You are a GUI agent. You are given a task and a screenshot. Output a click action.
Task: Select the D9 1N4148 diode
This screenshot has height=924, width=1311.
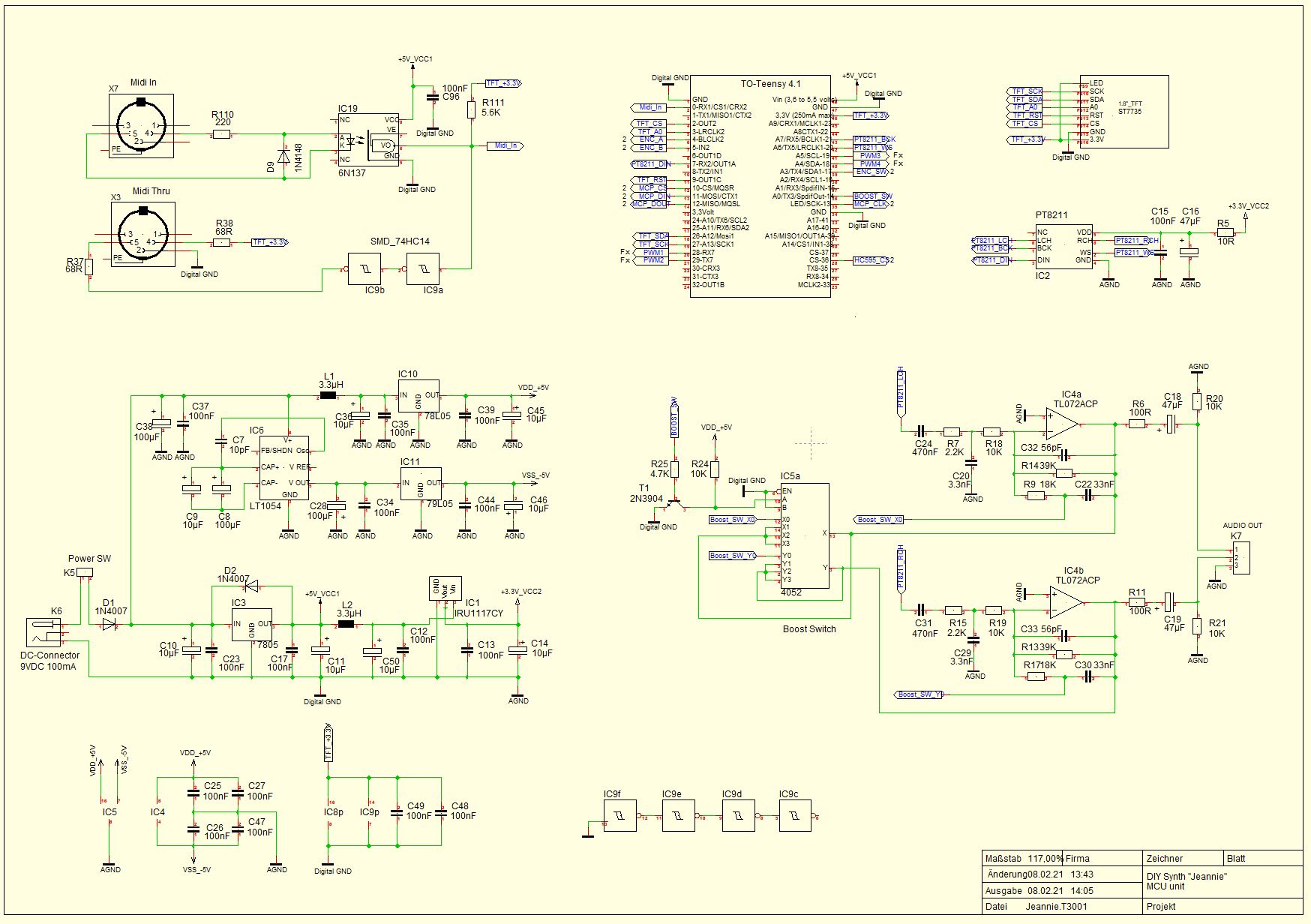click(283, 157)
